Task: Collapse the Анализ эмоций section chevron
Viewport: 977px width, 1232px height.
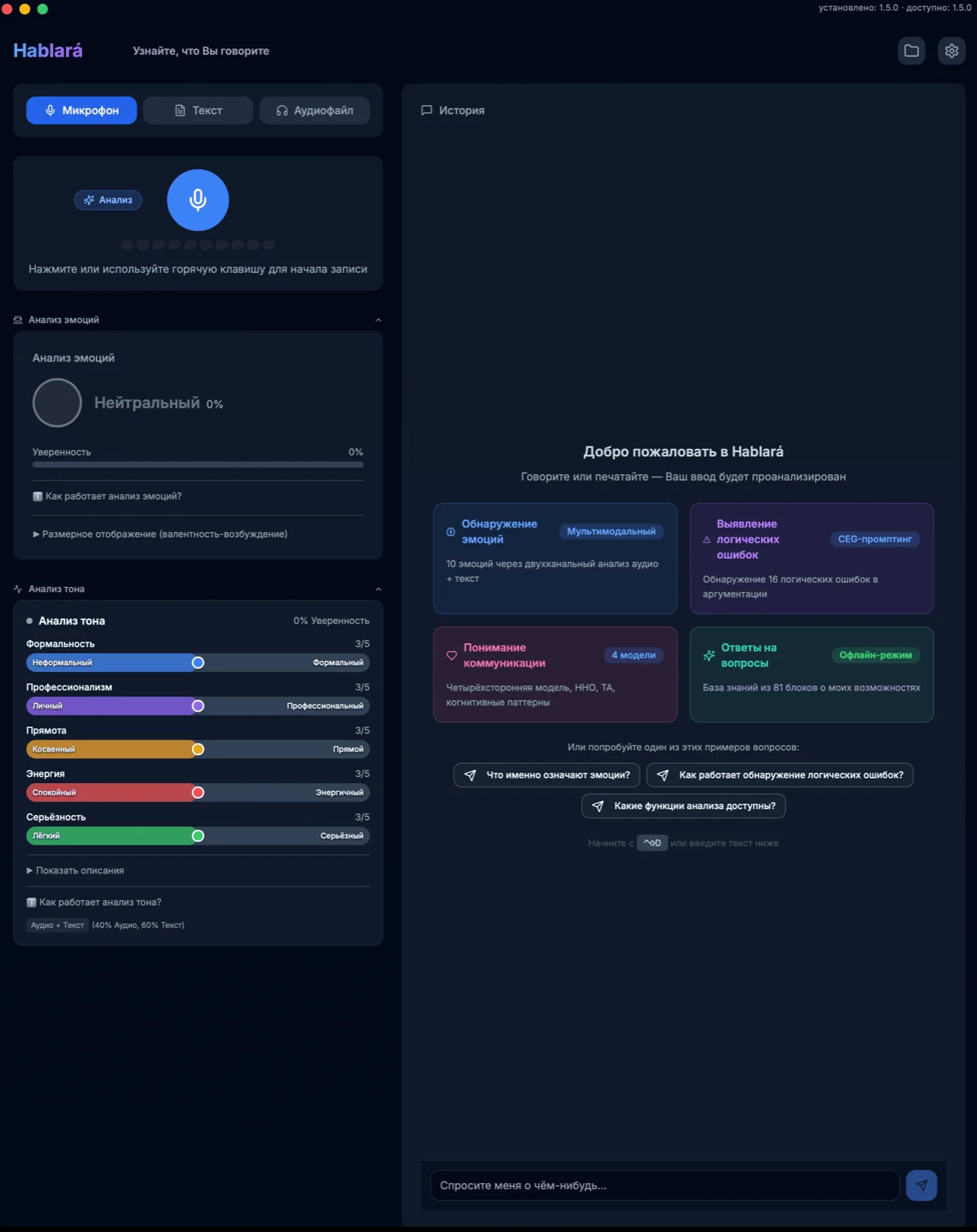Action: (378, 320)
